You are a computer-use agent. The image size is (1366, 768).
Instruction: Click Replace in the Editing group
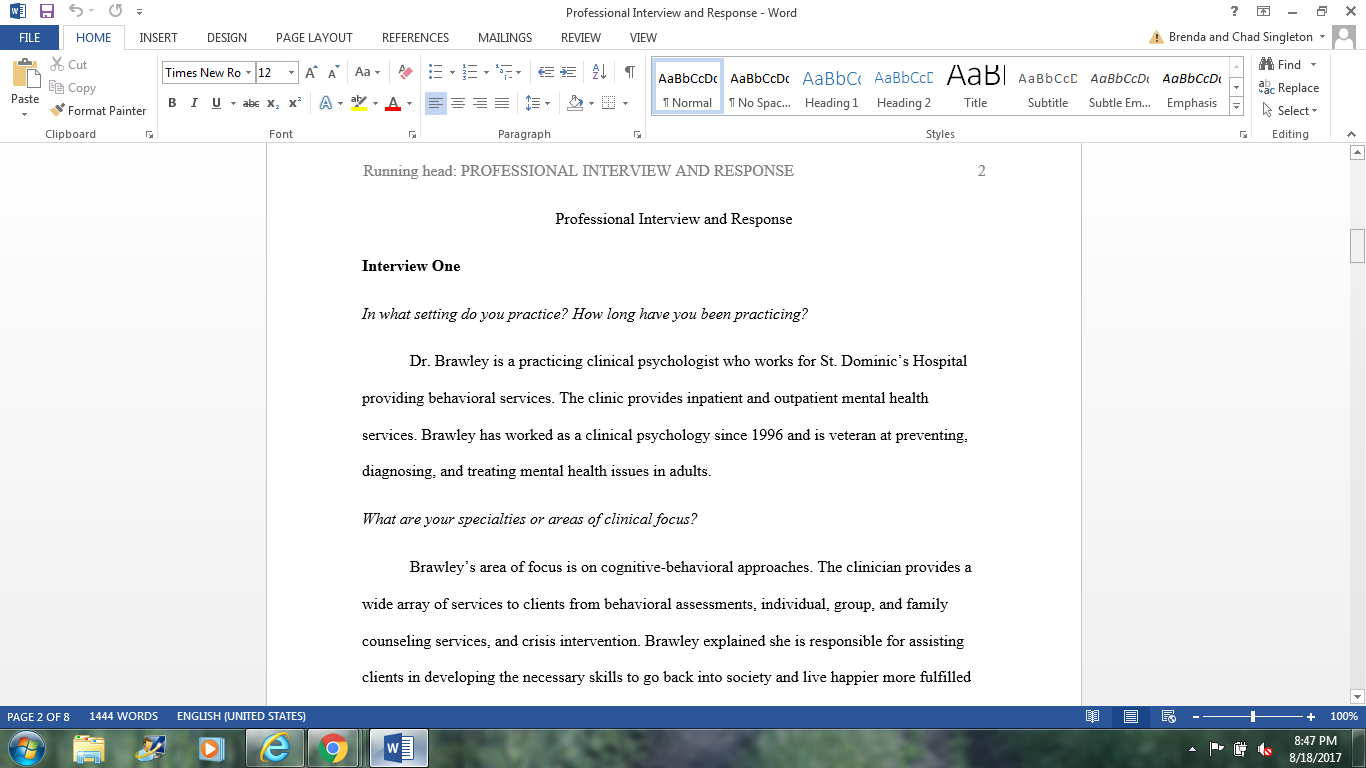point(1290,87)
